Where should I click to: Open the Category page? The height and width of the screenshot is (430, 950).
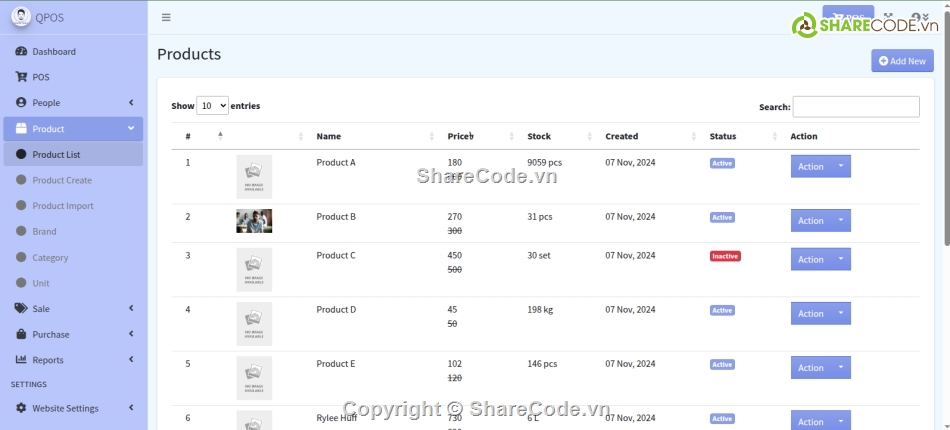[x=73, y=257]
